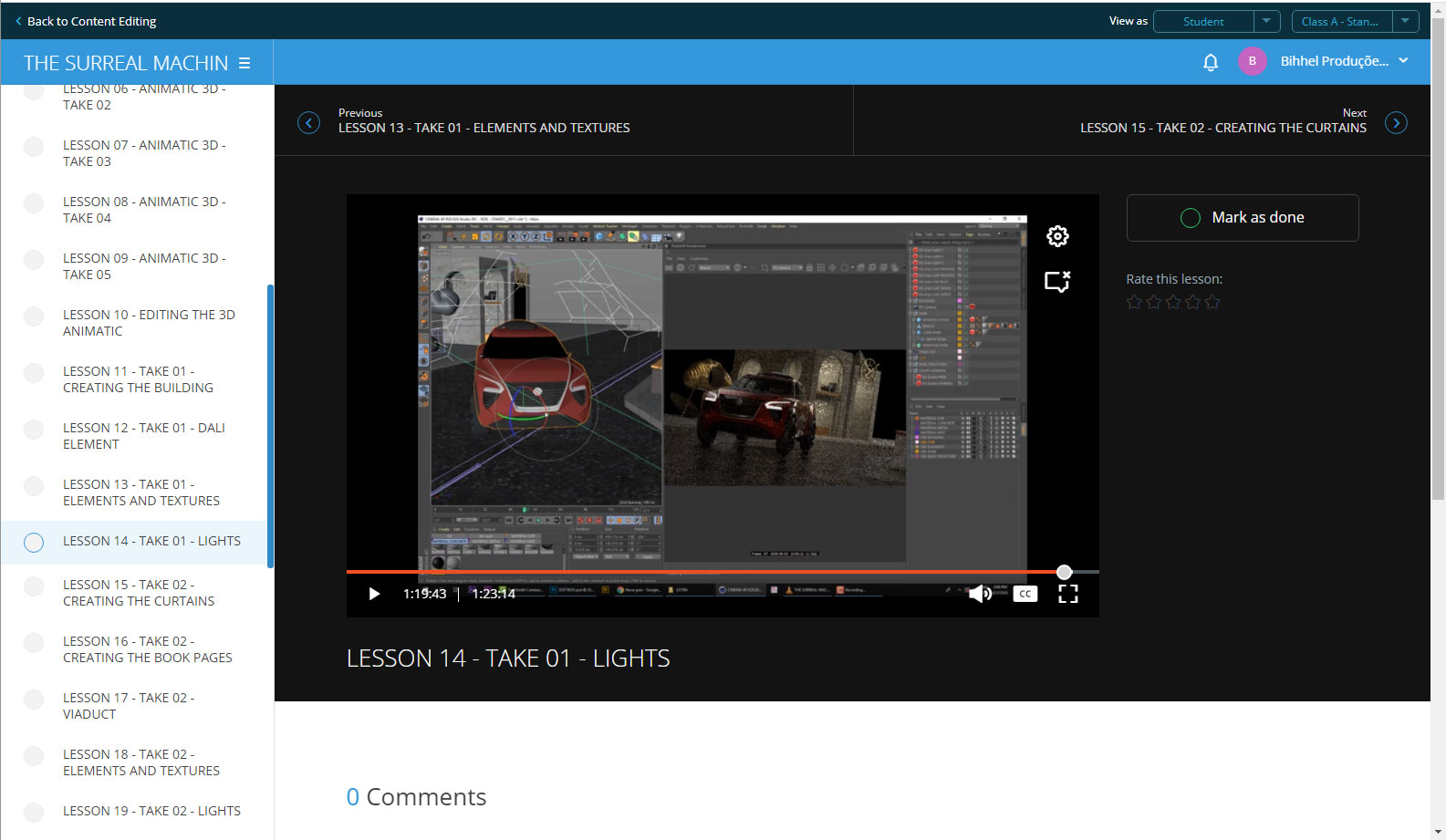Check completion circle for Lesson 12 Dali Element

tap(34, 430)
